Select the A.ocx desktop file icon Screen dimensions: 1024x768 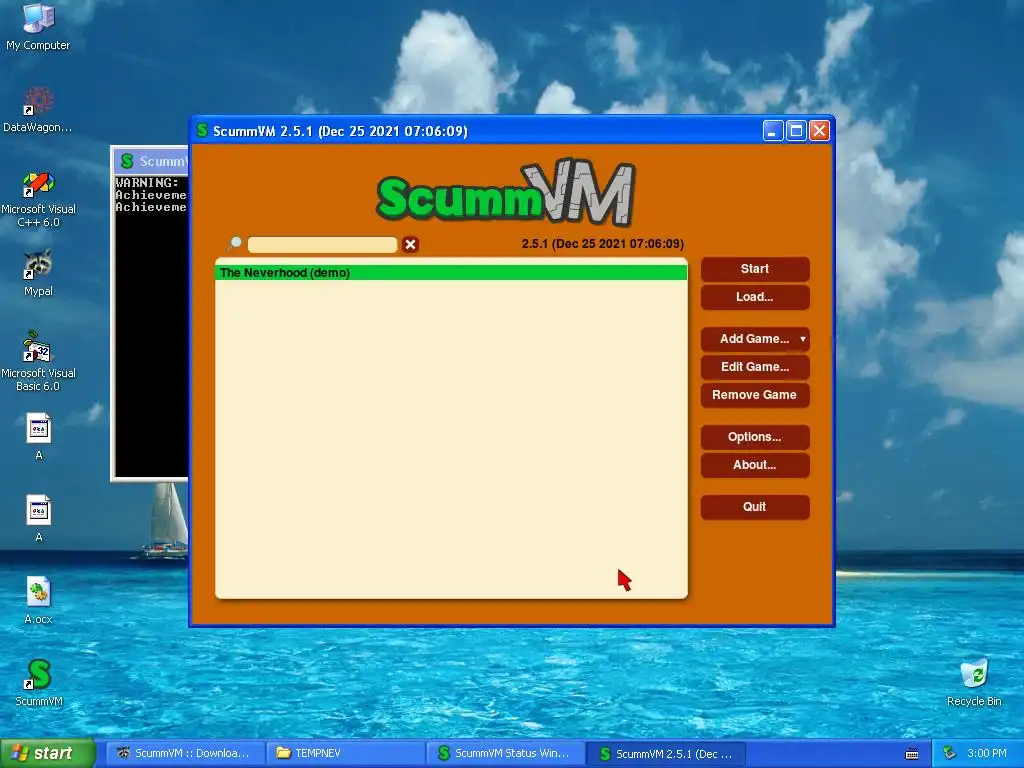click(38, 600)
